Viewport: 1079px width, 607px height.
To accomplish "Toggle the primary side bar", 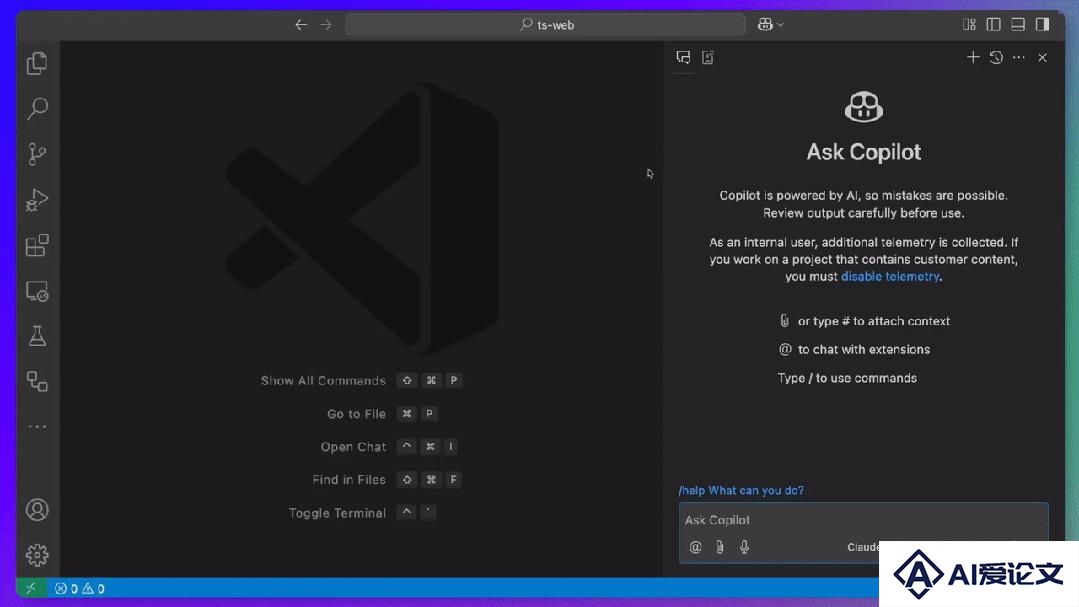I will pos(993,25).
